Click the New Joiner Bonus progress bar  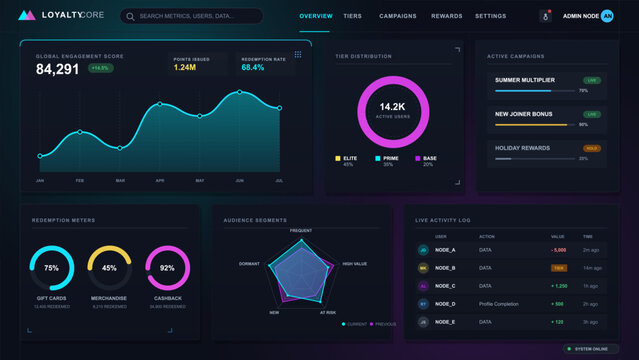[535, 125]
